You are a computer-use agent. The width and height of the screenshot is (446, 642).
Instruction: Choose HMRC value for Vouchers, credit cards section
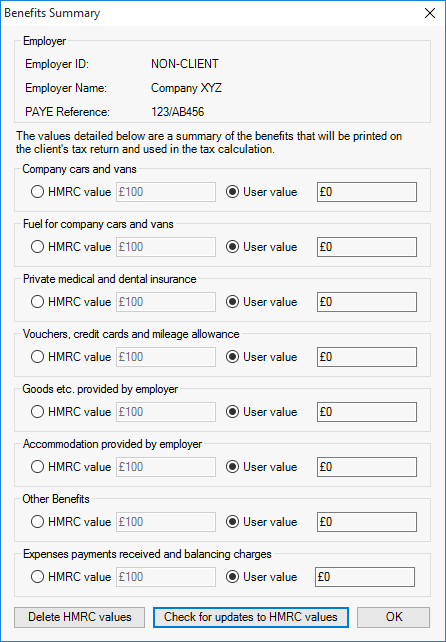tap(71, 357)
